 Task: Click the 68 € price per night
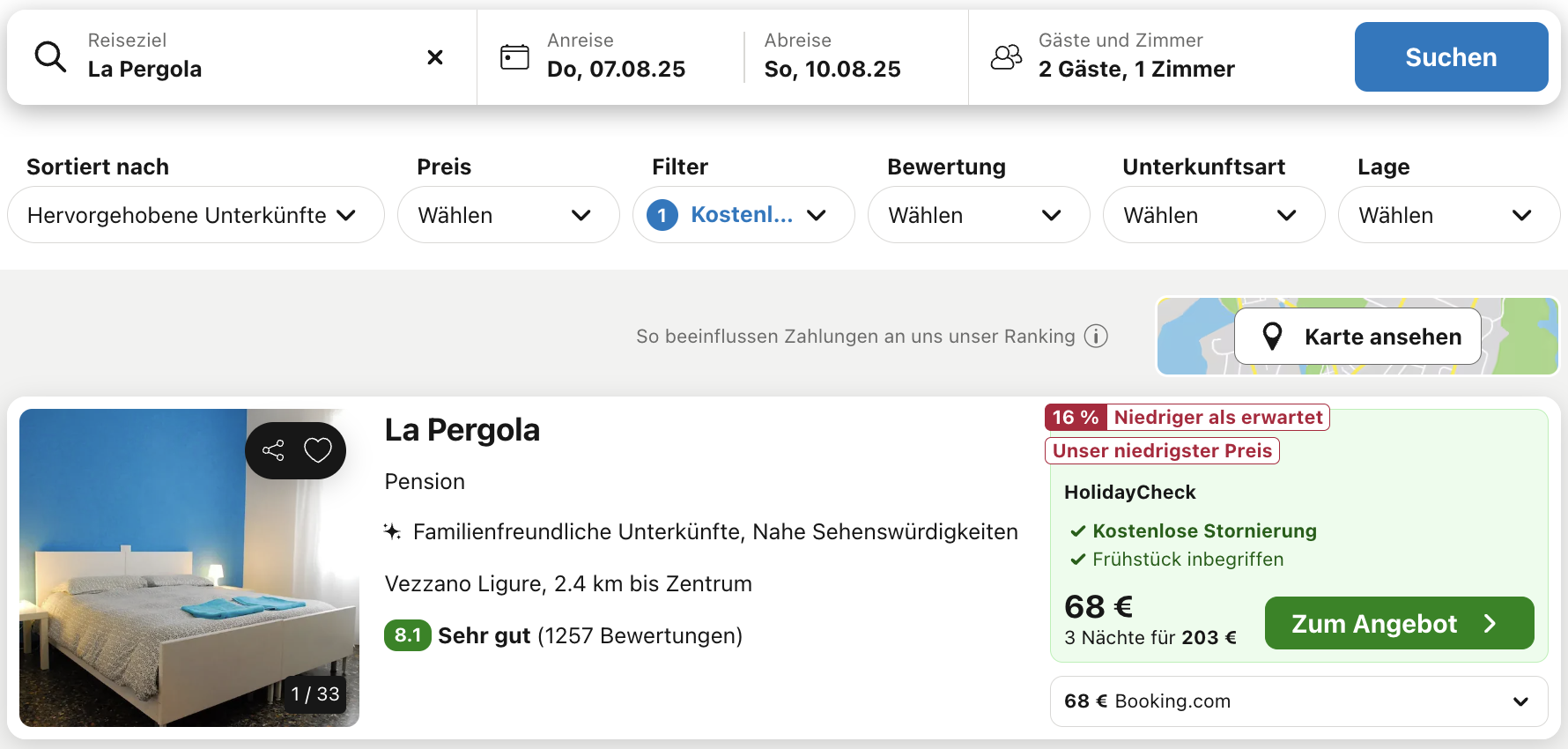click(1098, 606)
